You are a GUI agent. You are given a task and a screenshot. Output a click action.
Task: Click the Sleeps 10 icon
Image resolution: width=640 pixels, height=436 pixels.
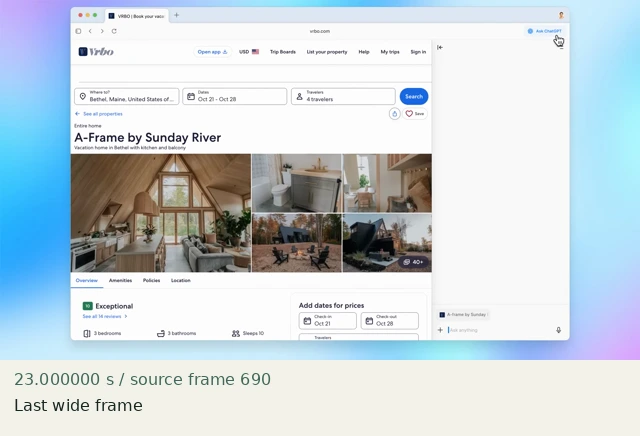pos(236,334)
